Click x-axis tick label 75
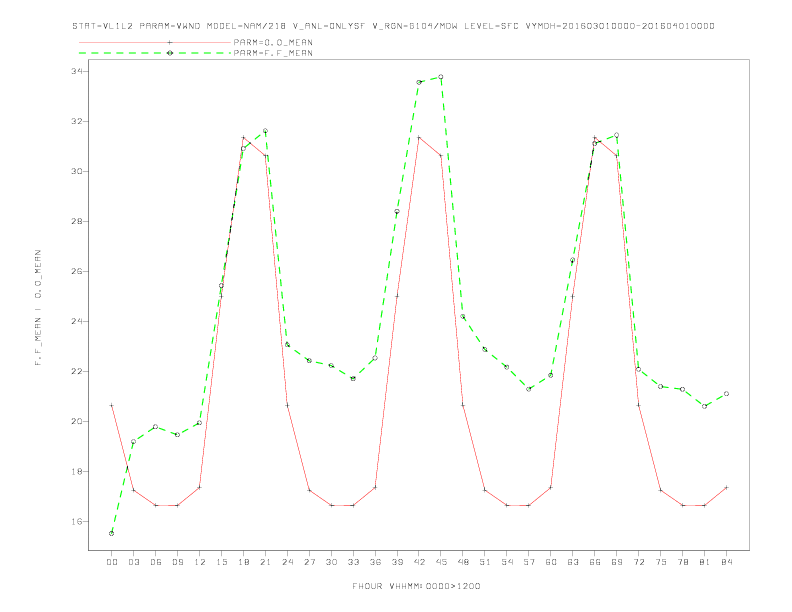 click(661, 562)
